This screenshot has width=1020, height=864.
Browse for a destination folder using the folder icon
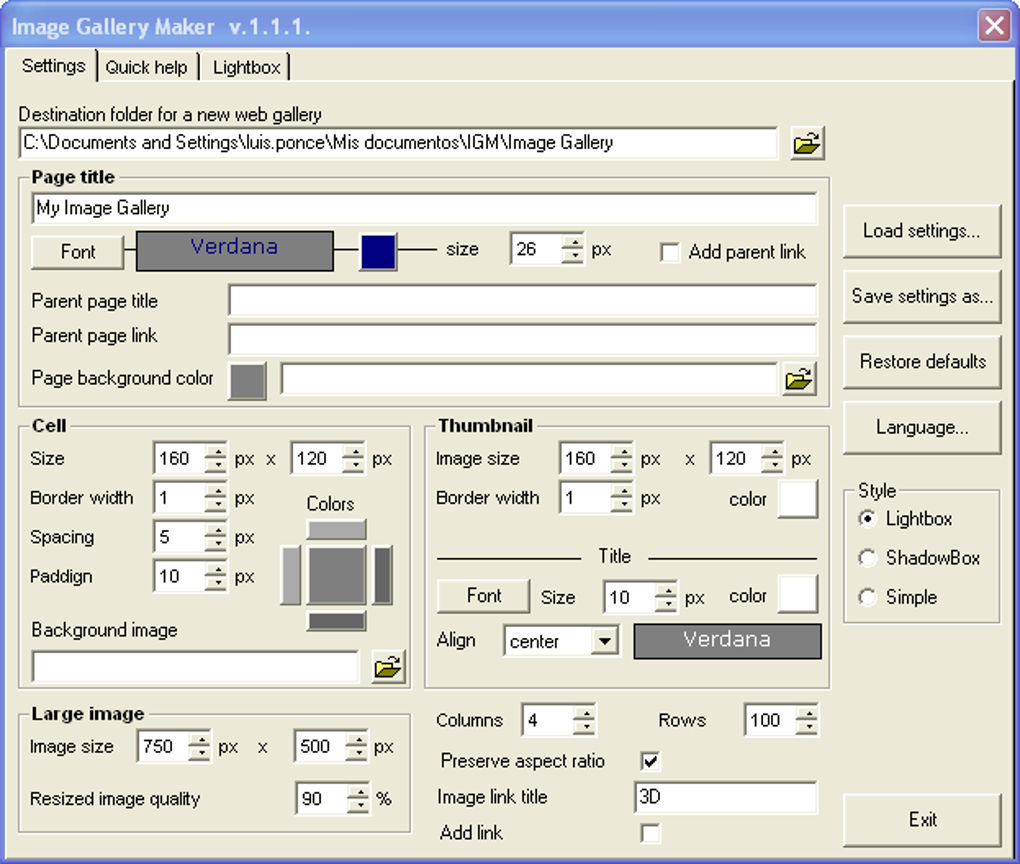tap(806, 143)
